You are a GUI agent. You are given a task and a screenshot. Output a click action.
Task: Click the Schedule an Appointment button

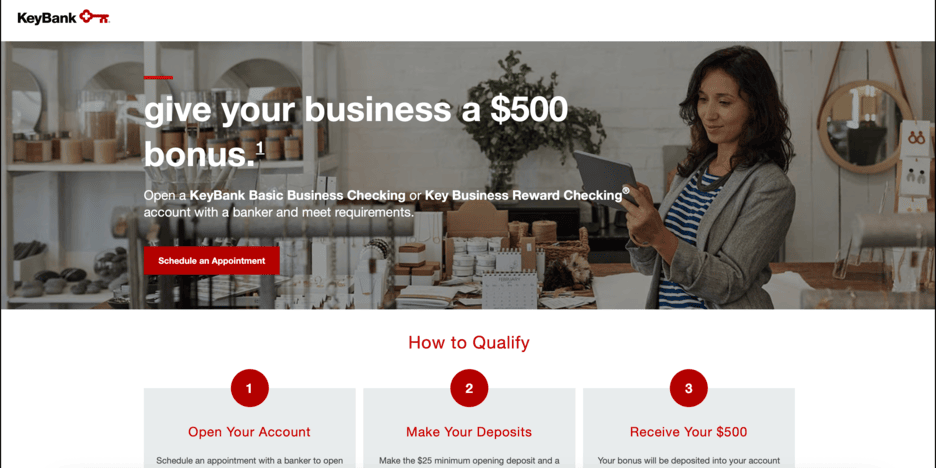211,261
